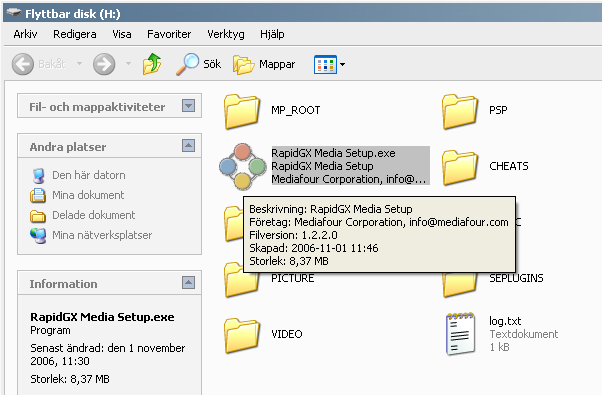
Task: Click the Fil- och mappaktiviteter header text
Action: 97,107
